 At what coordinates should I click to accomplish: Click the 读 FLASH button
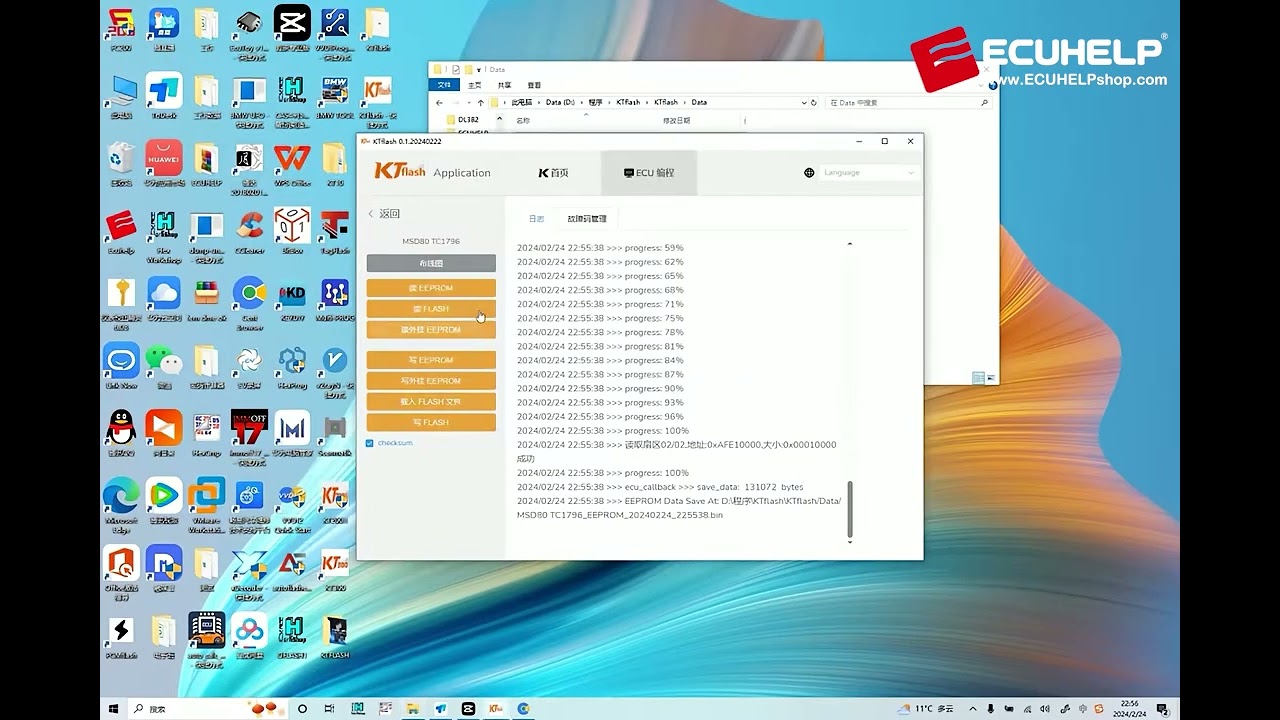(431, 309)
